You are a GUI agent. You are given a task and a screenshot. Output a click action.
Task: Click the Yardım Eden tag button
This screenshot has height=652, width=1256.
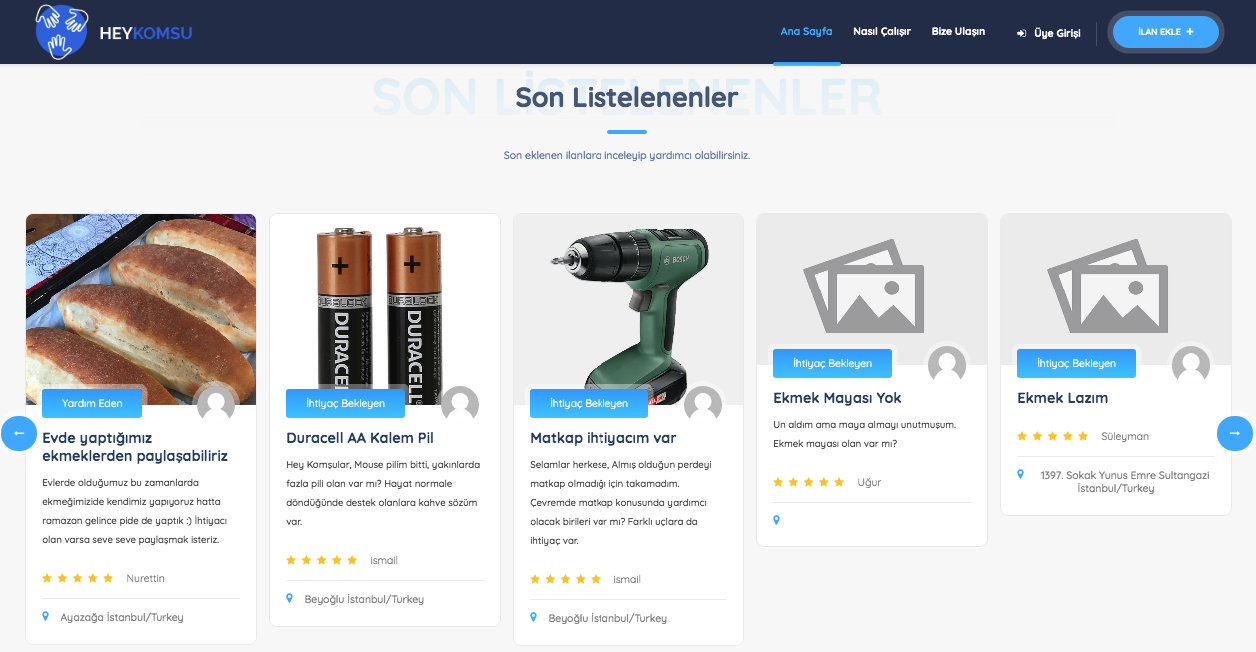click(92, 403)
